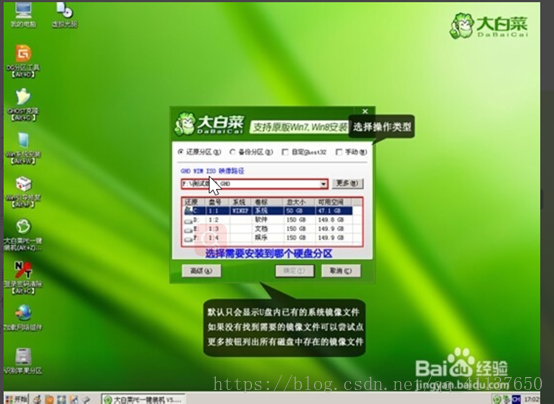
Task: Click the 卷标 column header
Action: (267, 202)
